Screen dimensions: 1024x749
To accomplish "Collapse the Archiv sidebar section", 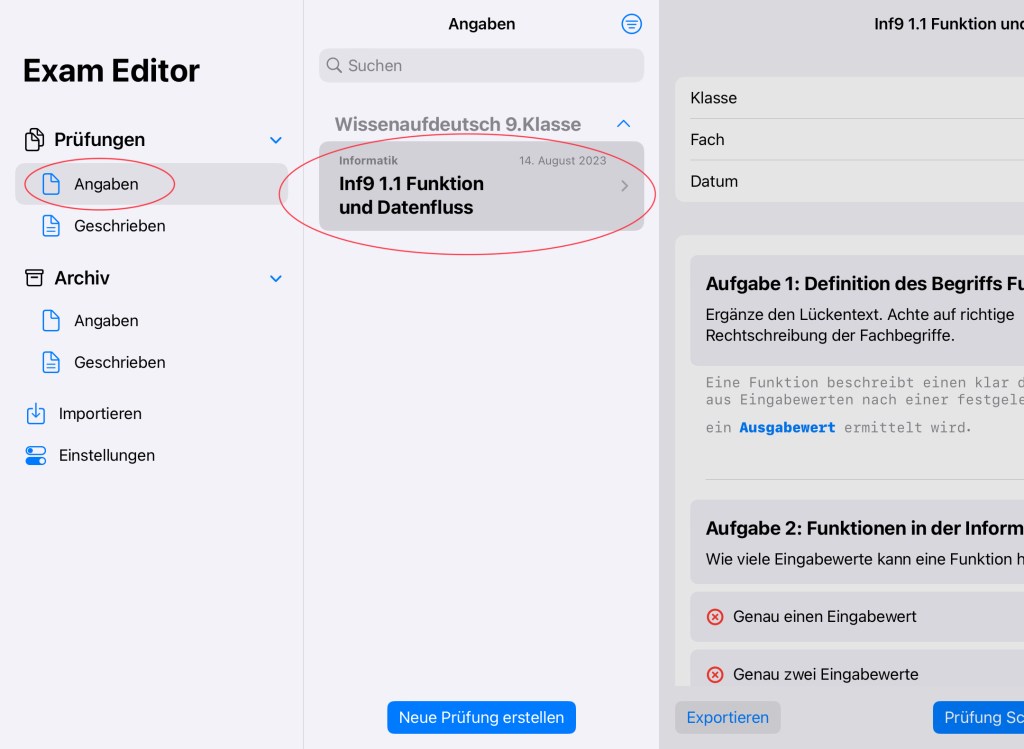I will coord(276,279).
